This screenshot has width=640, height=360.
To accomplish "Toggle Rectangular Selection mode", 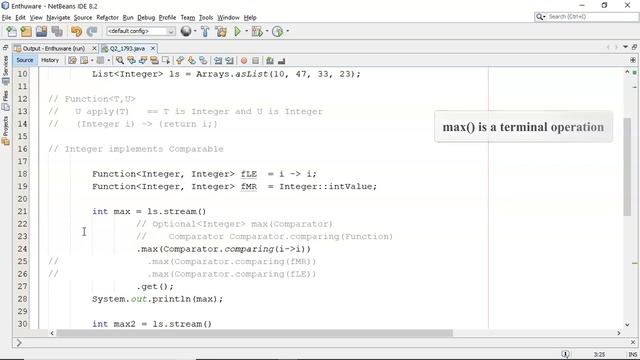I will click(166, 60).
